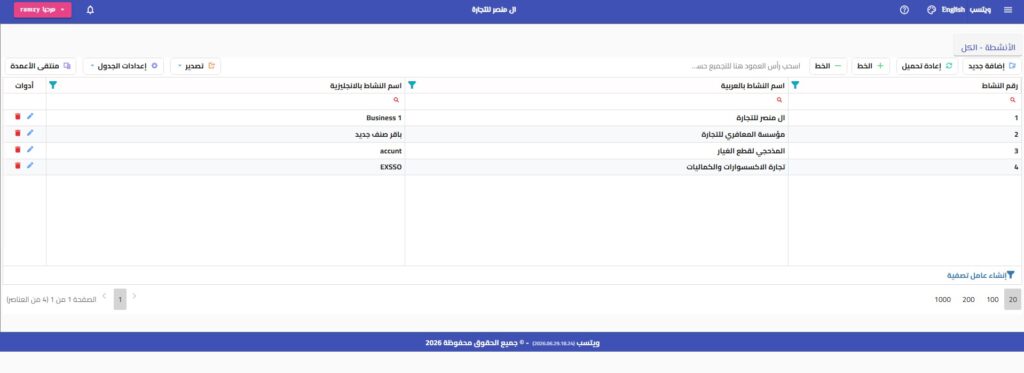Screen dimensions: 1024x373
Task: Increase font with الخط plus button
Action: tap(871, 66)
